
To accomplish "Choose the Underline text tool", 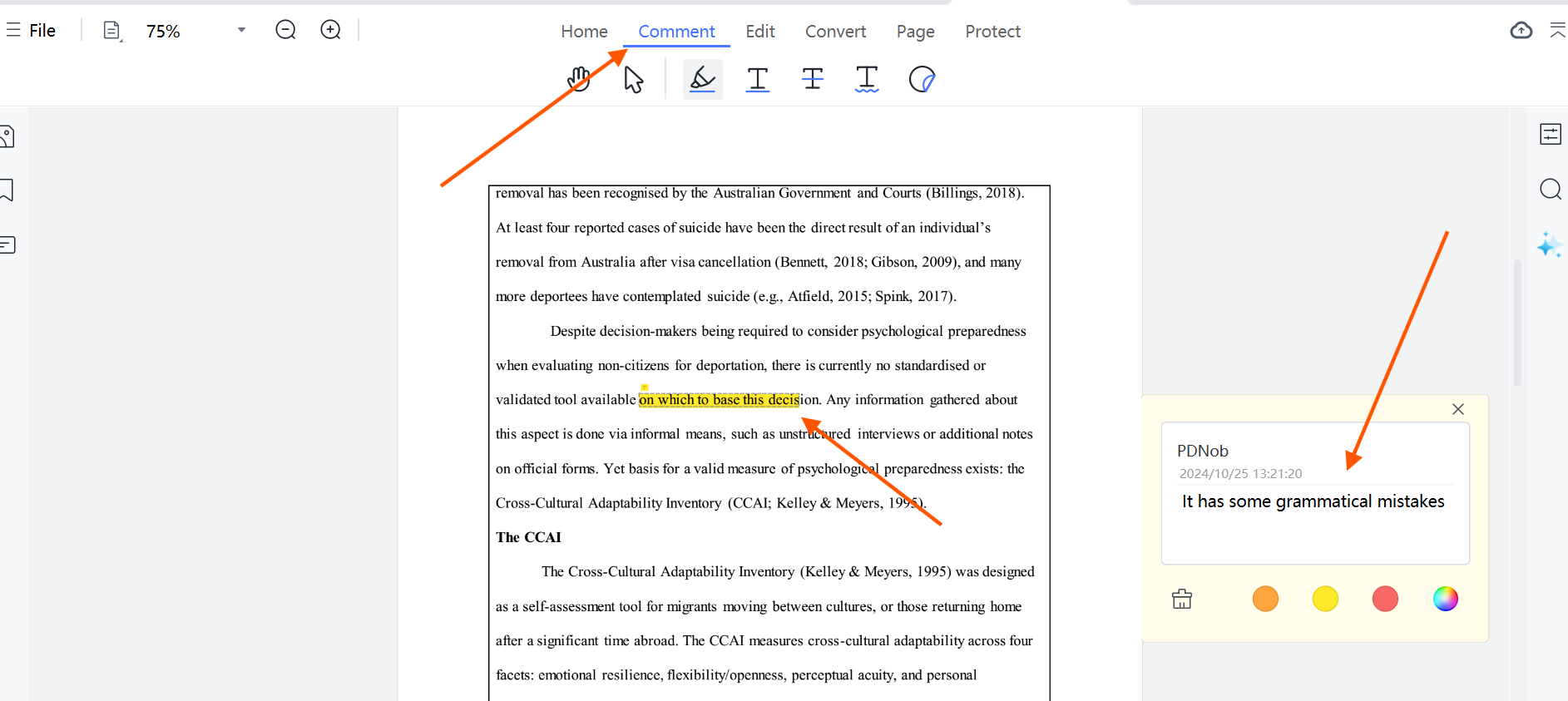I will [x=757, y=80].
